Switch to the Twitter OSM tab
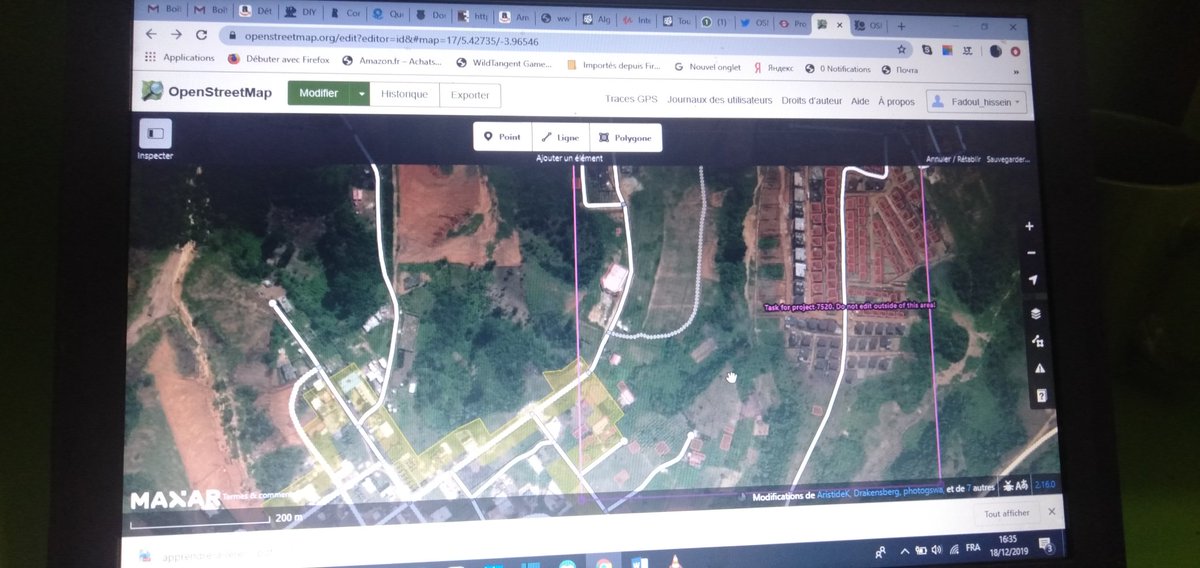Image resolution: width=1200 pixels, height=568 pixels. coord(753,21)
